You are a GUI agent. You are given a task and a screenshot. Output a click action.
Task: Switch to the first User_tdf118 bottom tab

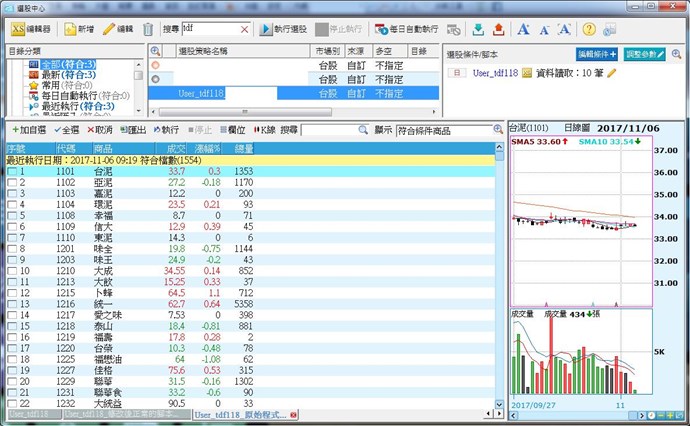coord(30,414)
